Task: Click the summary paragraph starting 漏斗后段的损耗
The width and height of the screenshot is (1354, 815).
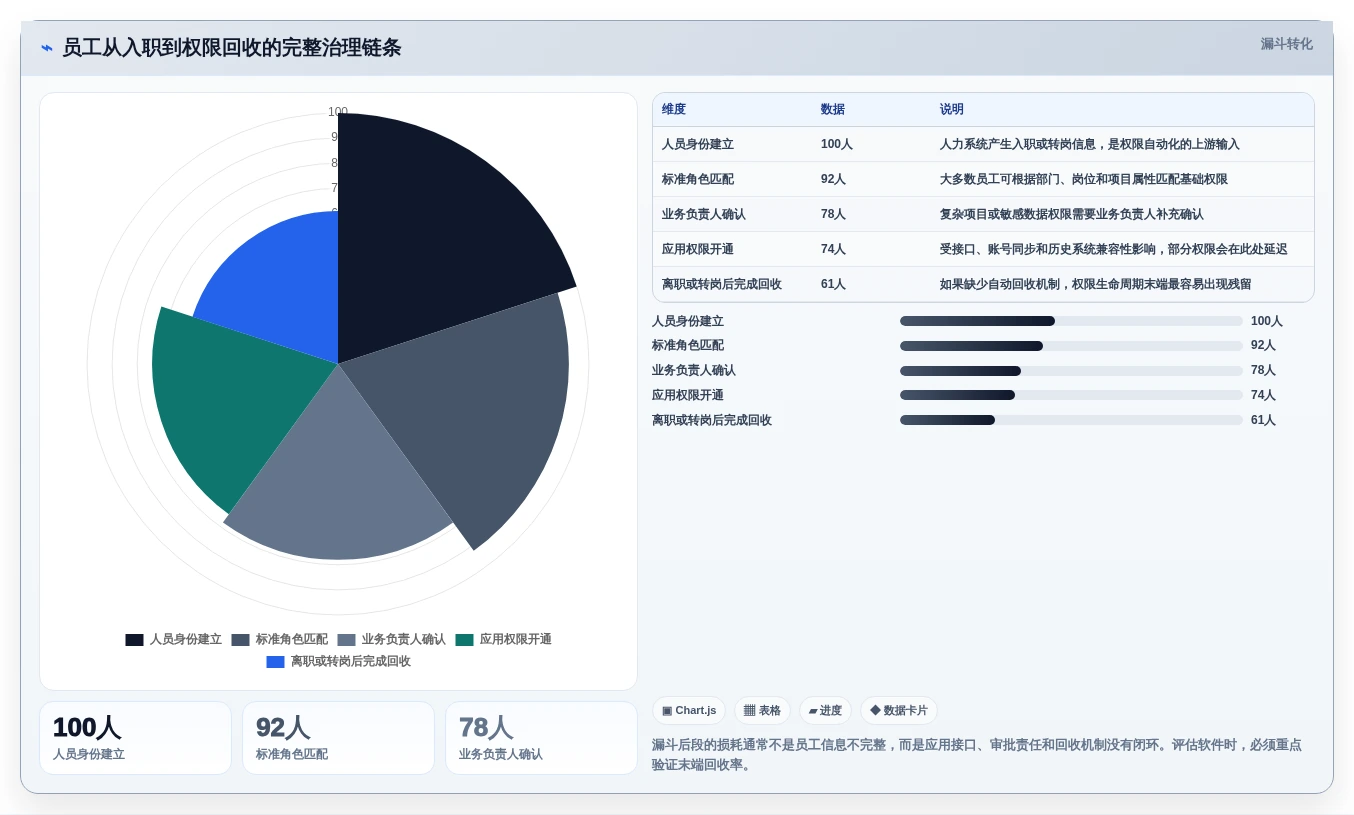Action: 977,755
